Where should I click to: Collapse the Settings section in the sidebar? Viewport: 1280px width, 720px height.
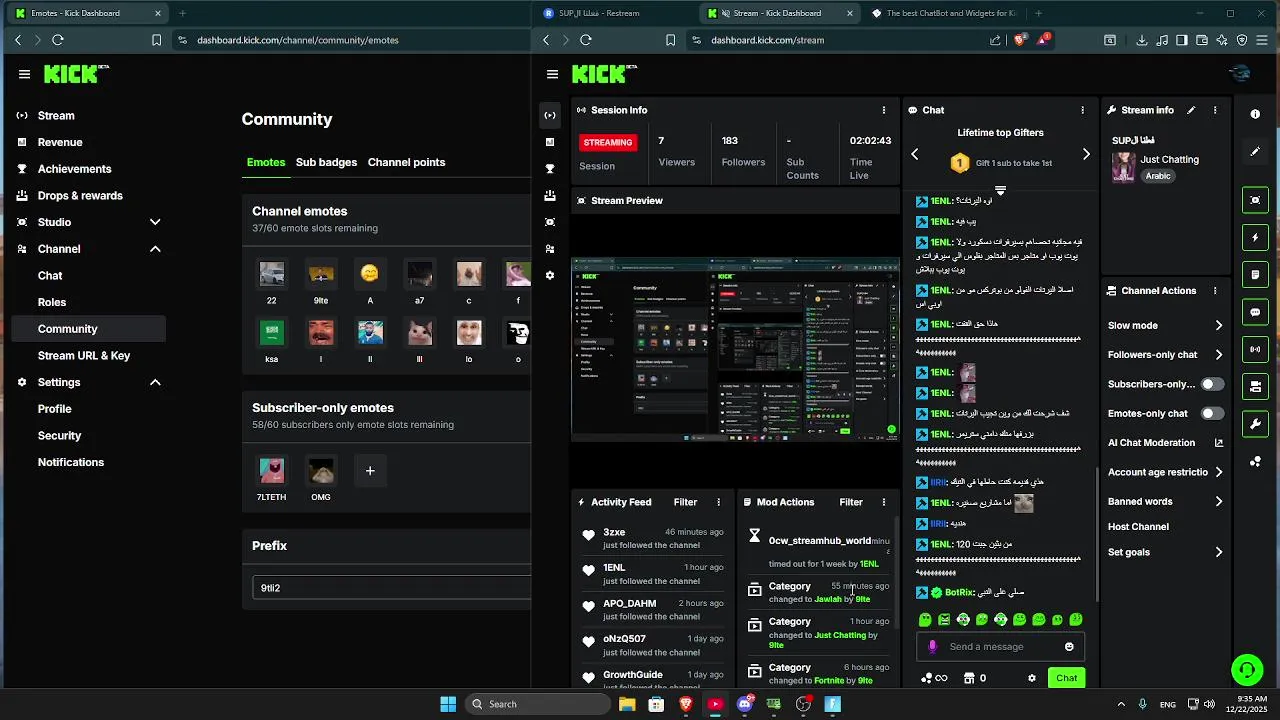[x=155, y=382]
